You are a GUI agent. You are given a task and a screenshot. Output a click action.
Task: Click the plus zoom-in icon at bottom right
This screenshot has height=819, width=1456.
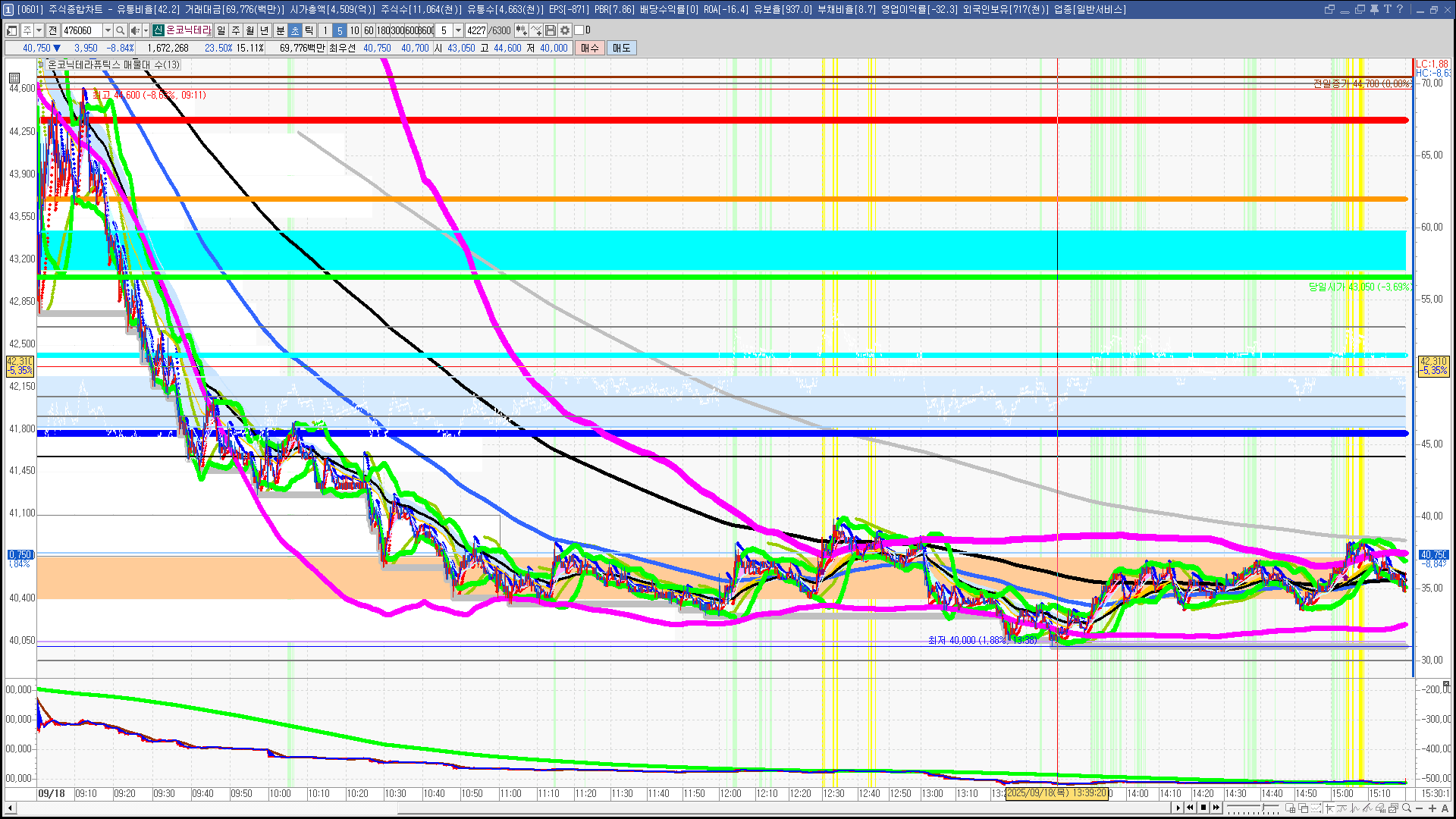point(1432,808)
